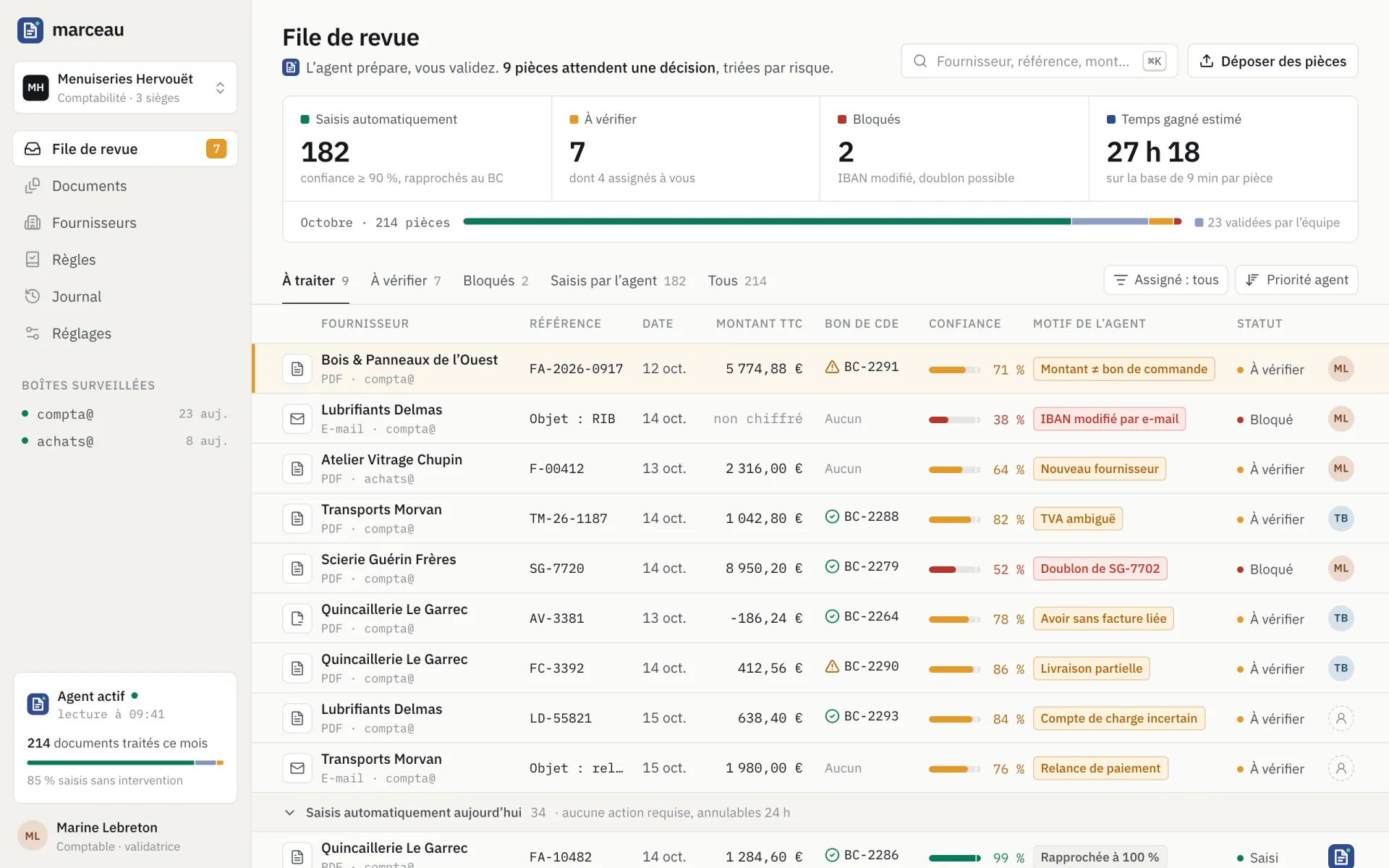Click the warning icon beside BC-2291
The height and width of the screenshot is (868, 1389).
coord(832,367)
